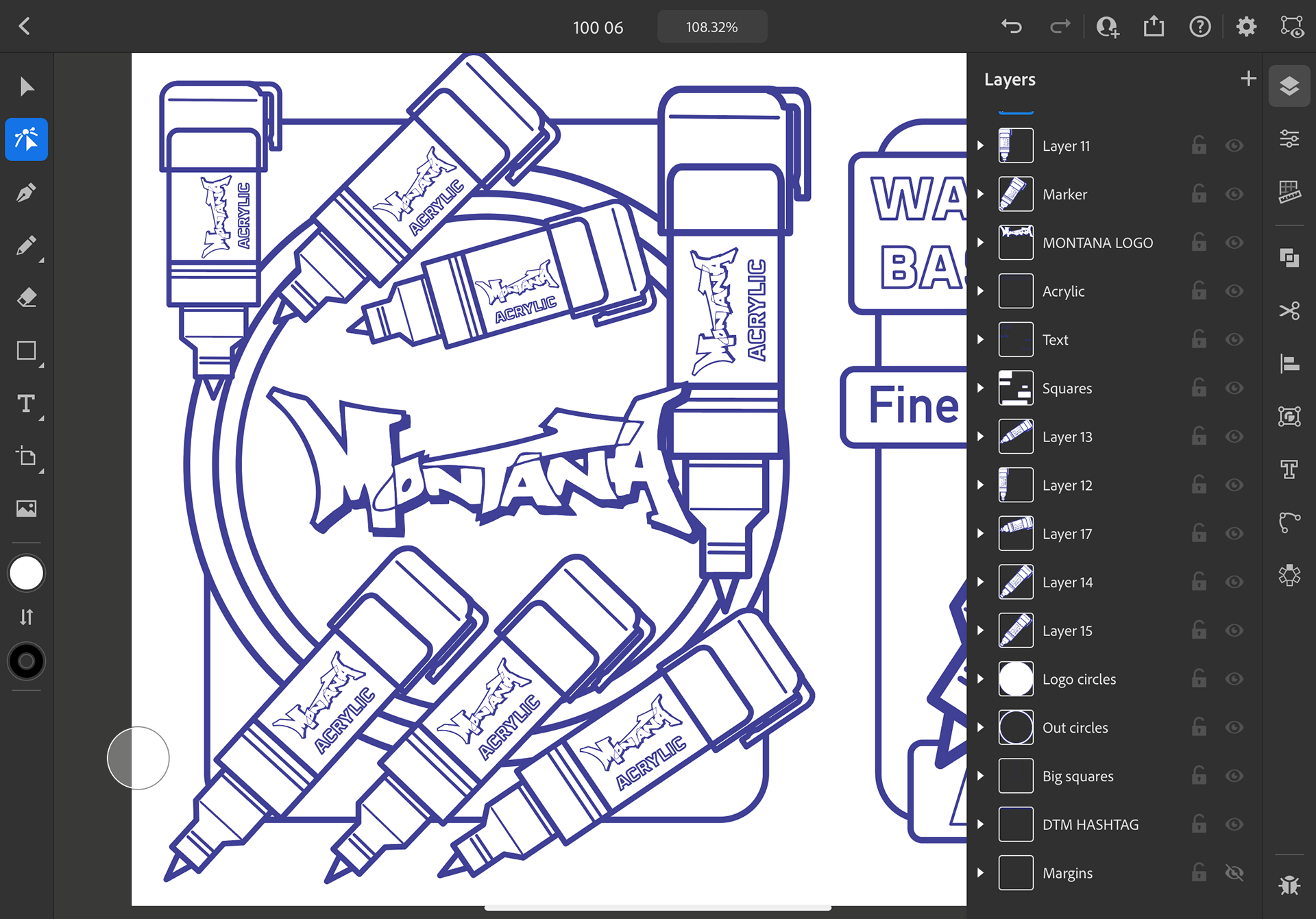1316x919 pixels.
Task: Hide the Logo circles layer
Action: (x=1234, y=678)
